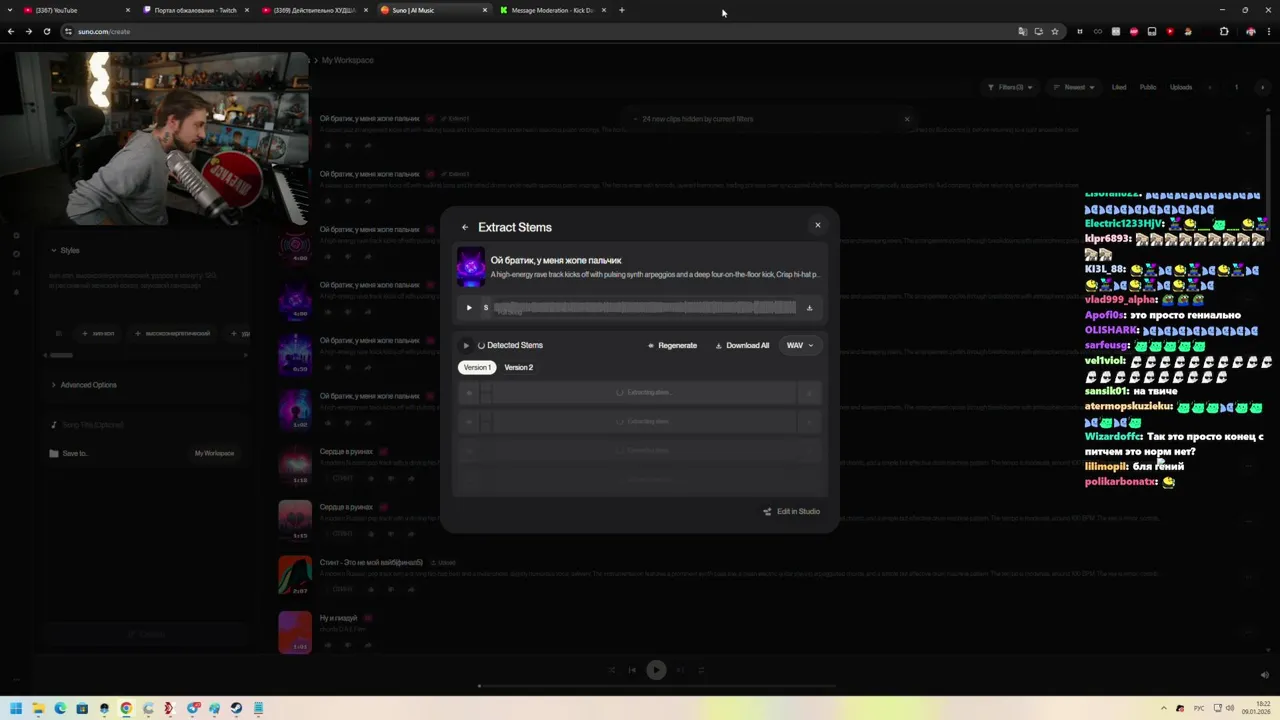Reload the page
Viewport: 1280px width, 720px height.
click(x=46, y=31)
